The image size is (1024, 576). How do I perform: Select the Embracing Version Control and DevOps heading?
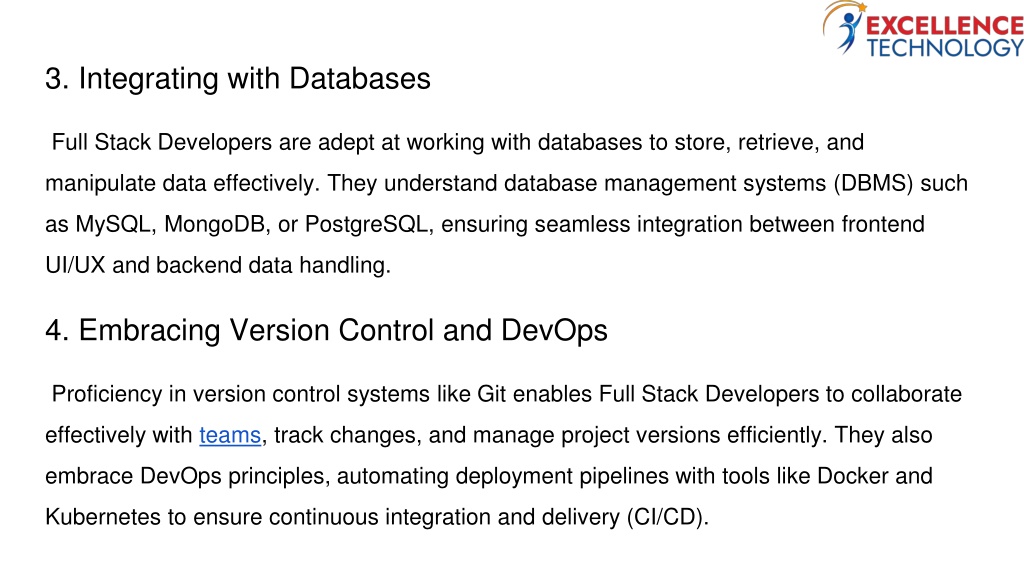point(327,330)
